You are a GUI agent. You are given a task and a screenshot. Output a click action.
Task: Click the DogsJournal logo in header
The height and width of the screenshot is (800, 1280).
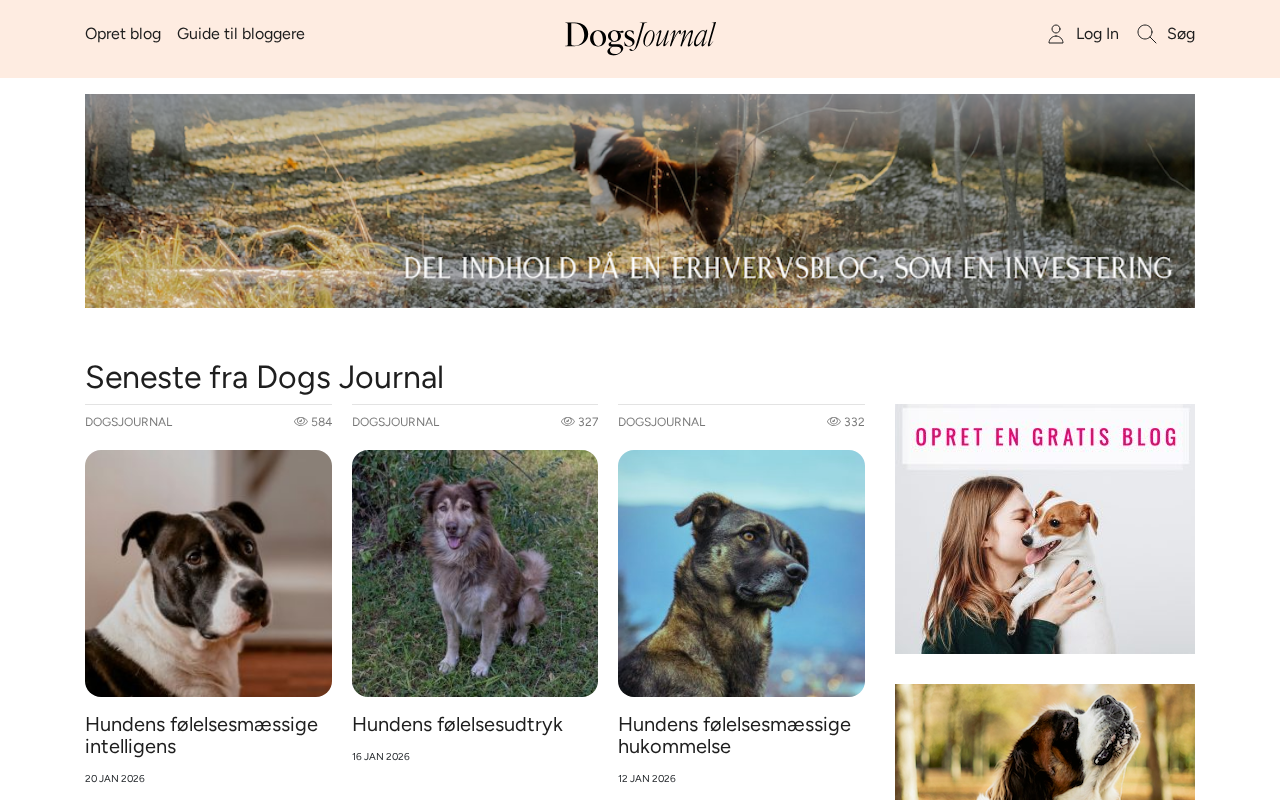[640, 38]
